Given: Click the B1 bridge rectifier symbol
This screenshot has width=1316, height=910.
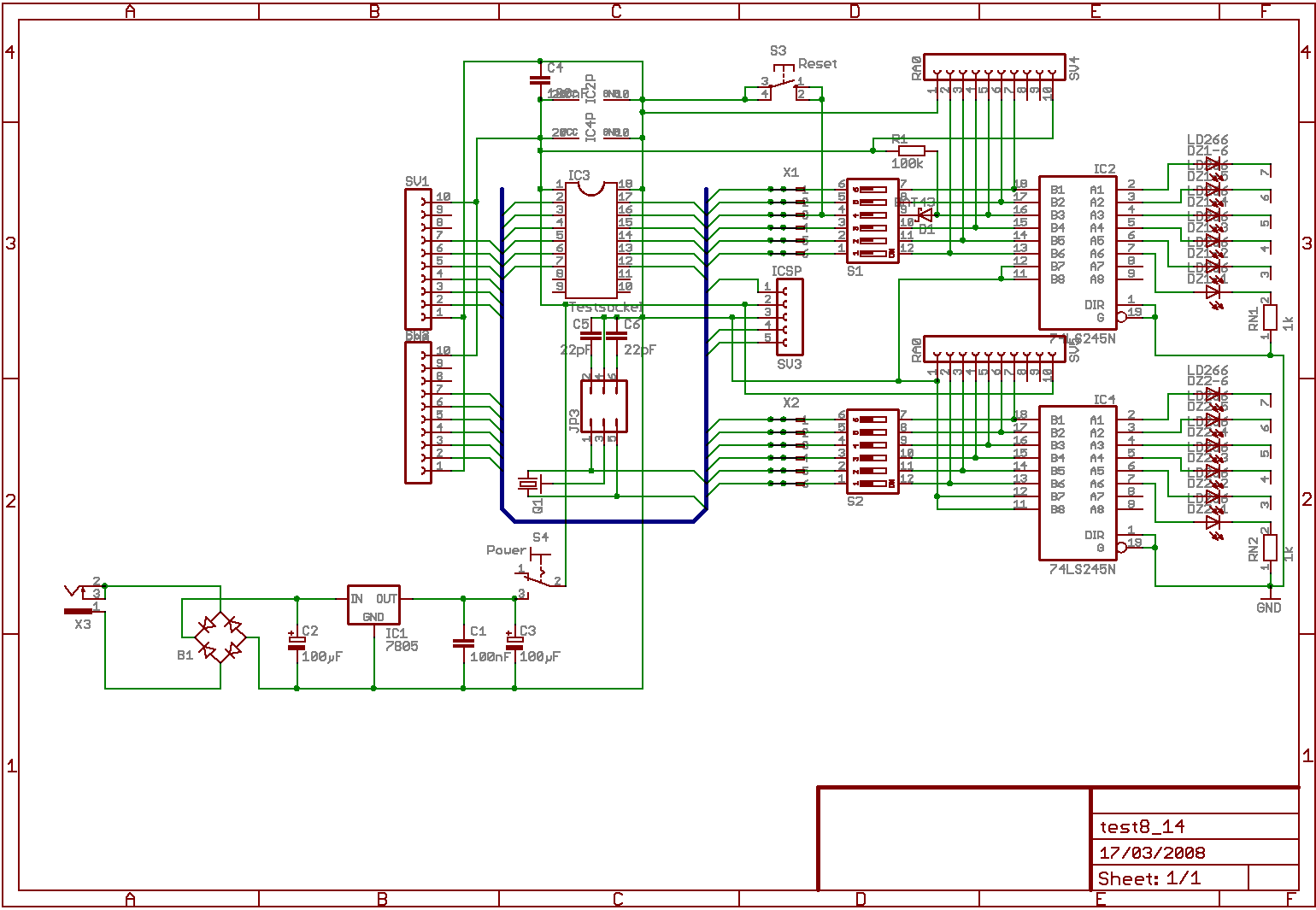Looking at the screenshot, I should [x=220, y=637].
